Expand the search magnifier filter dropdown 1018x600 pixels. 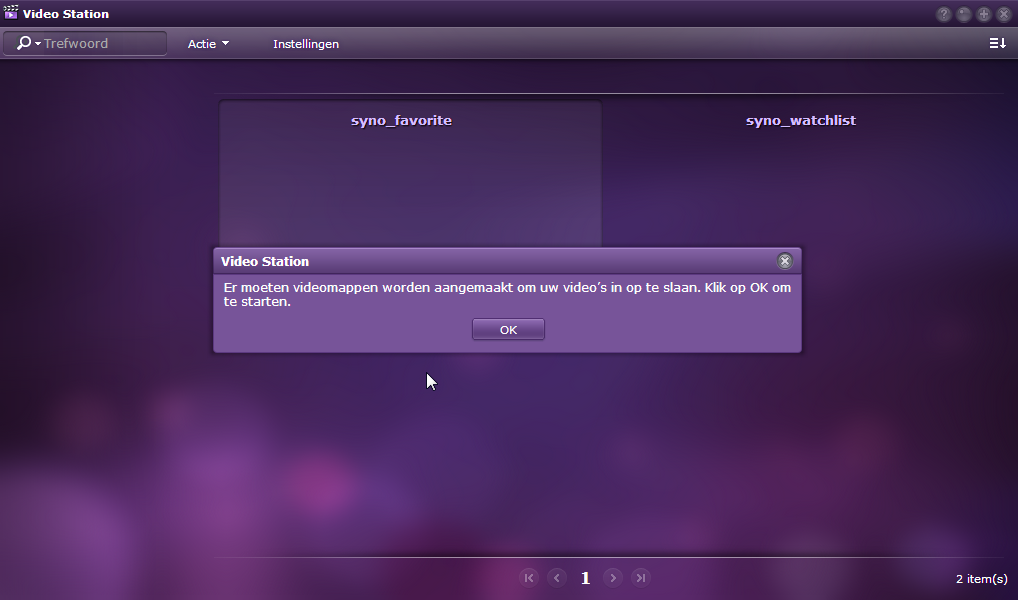coord(28,44)
